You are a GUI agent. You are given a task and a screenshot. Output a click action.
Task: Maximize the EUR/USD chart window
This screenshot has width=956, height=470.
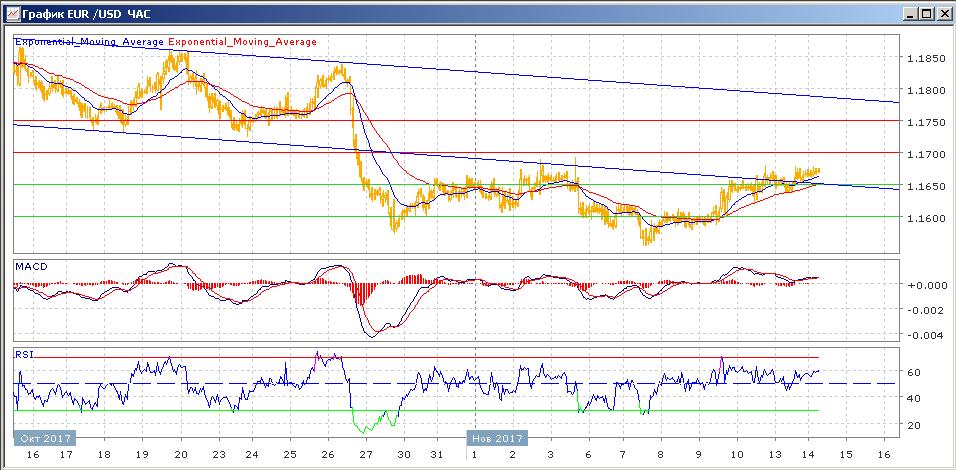click(x=925, y=13)
